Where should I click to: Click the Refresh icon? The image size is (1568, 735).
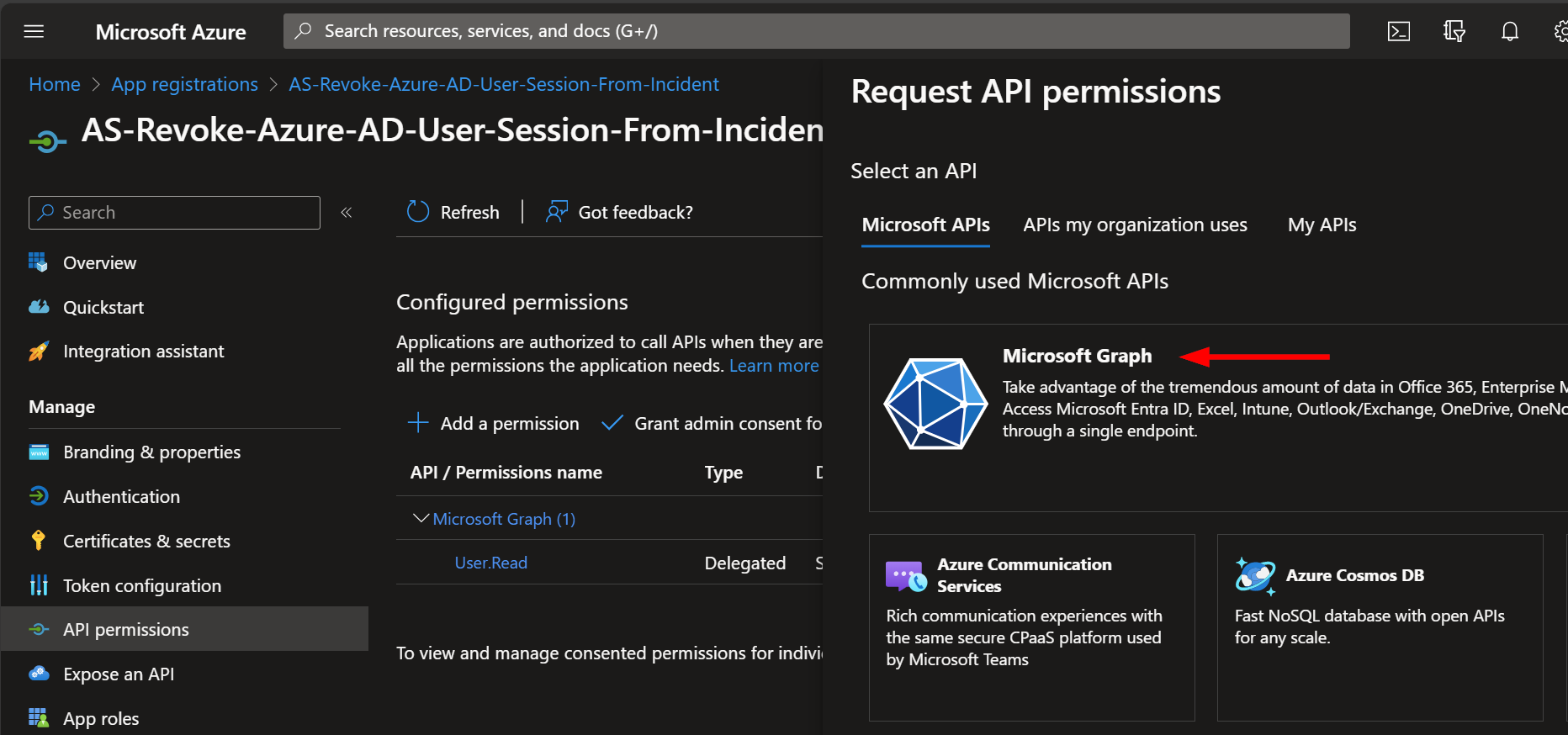(x=418, y=212)
